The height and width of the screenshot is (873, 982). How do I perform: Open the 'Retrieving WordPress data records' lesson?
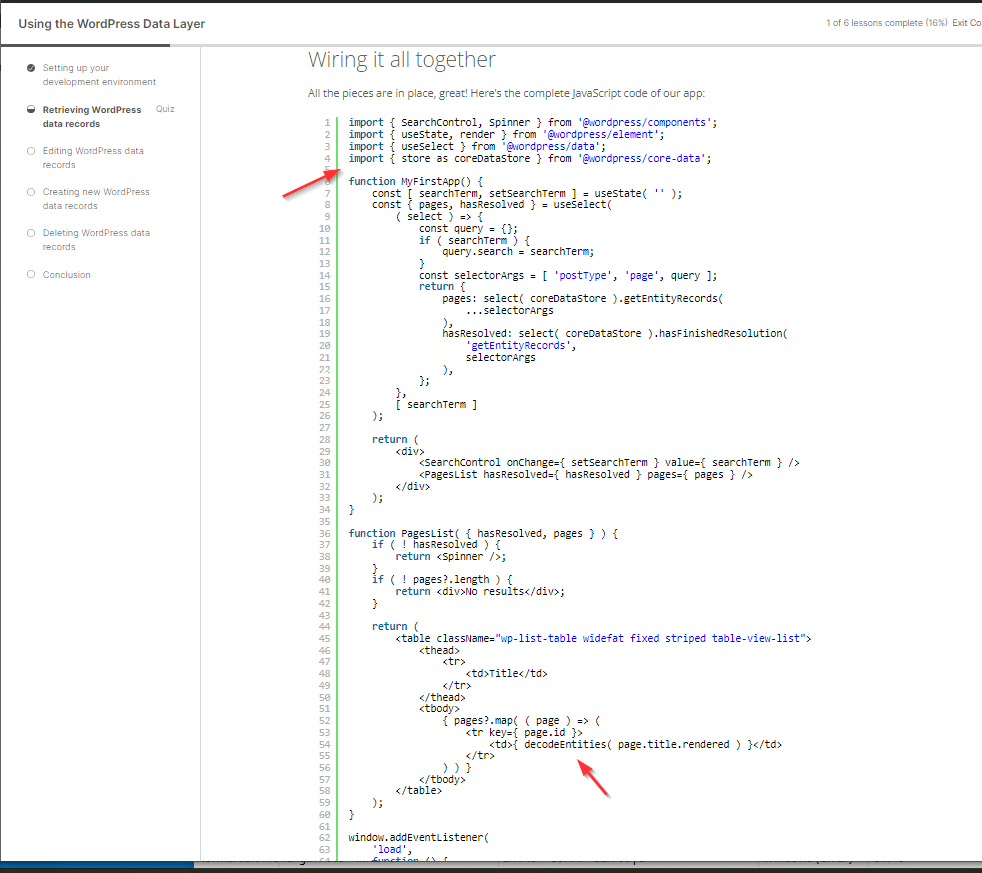pos(91,116)
